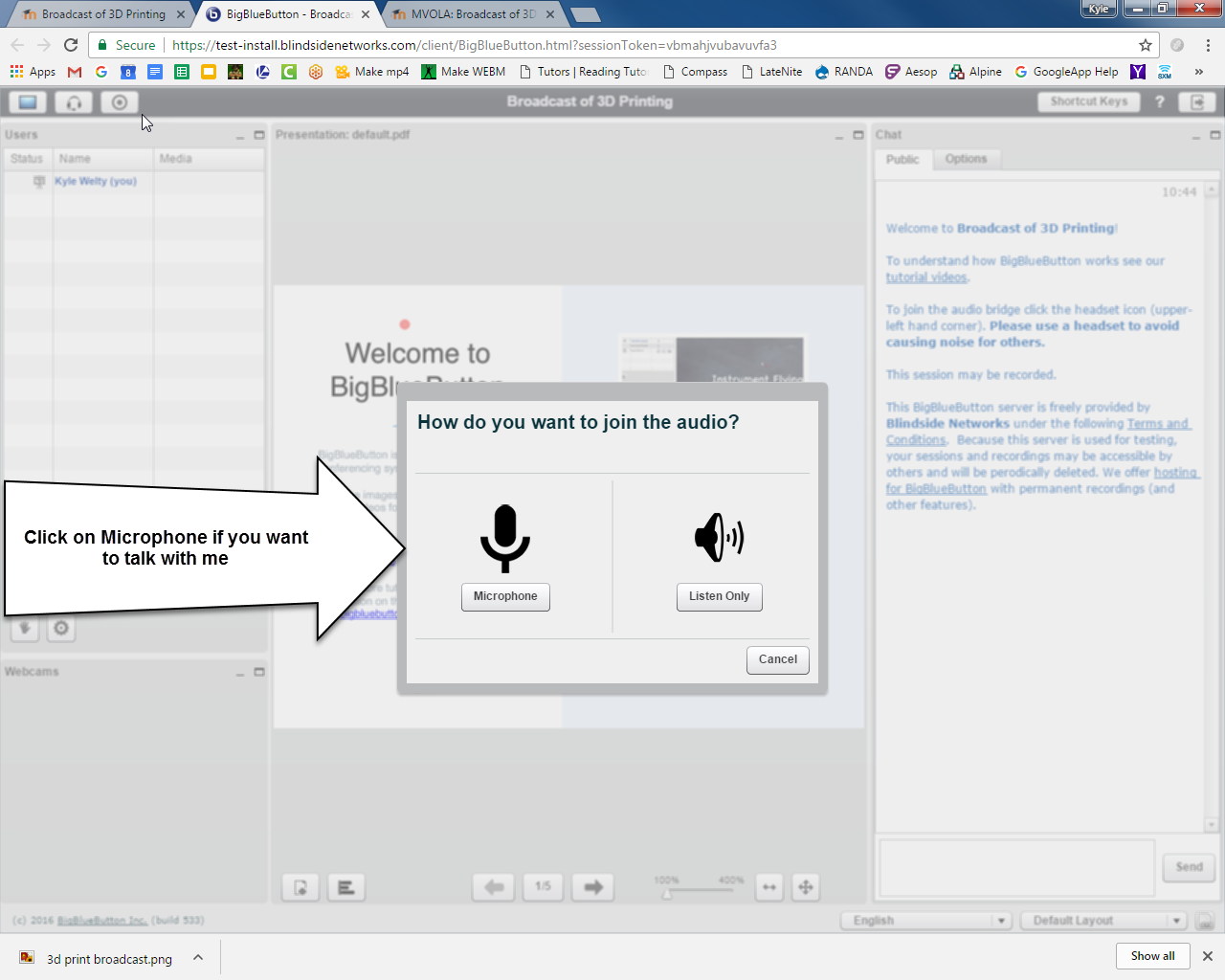
Task: Switch to the Public chat tab
Action: click(x=902, y=160)
